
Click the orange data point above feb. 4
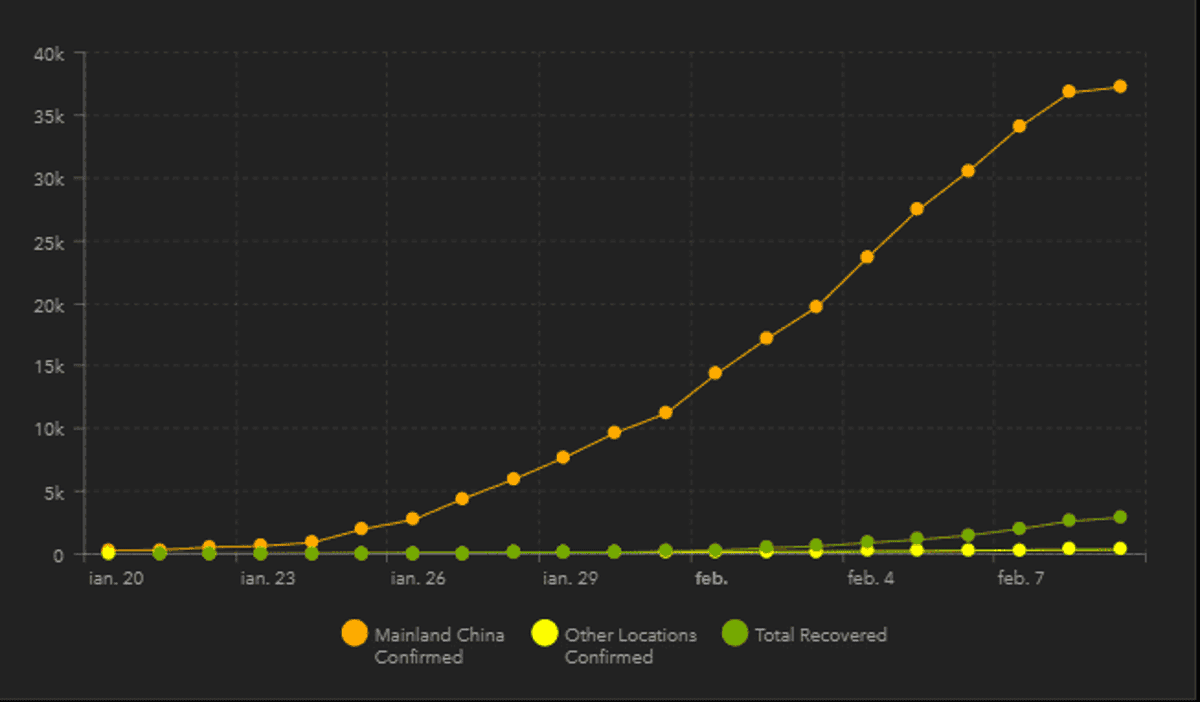point(867,257)
